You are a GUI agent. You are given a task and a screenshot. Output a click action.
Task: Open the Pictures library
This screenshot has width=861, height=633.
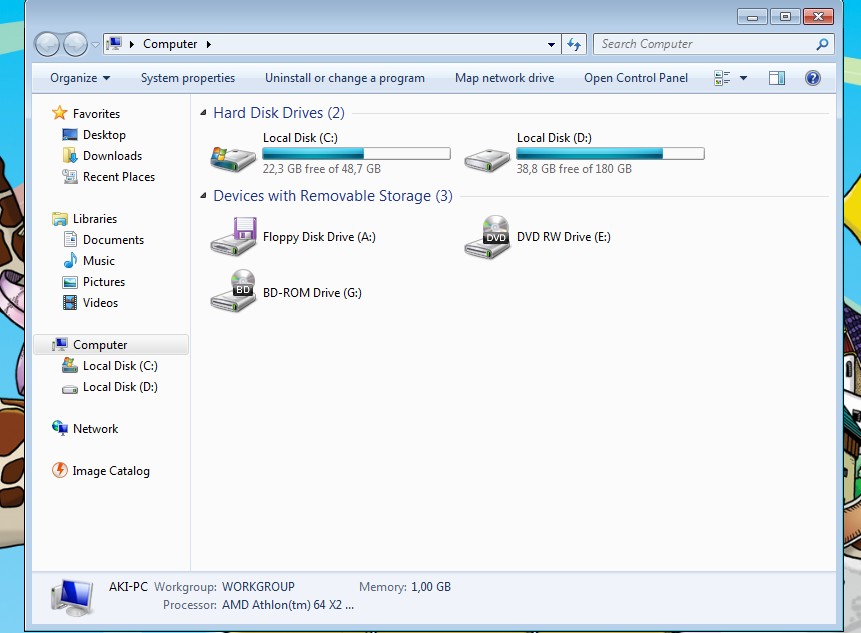(104, 282)
